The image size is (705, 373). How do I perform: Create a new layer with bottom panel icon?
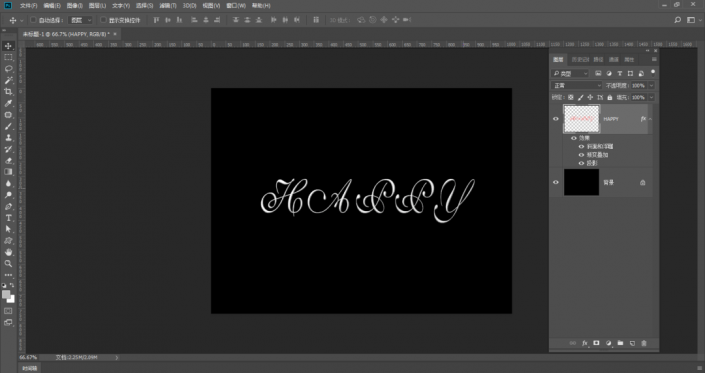click(x=632, y=343)
